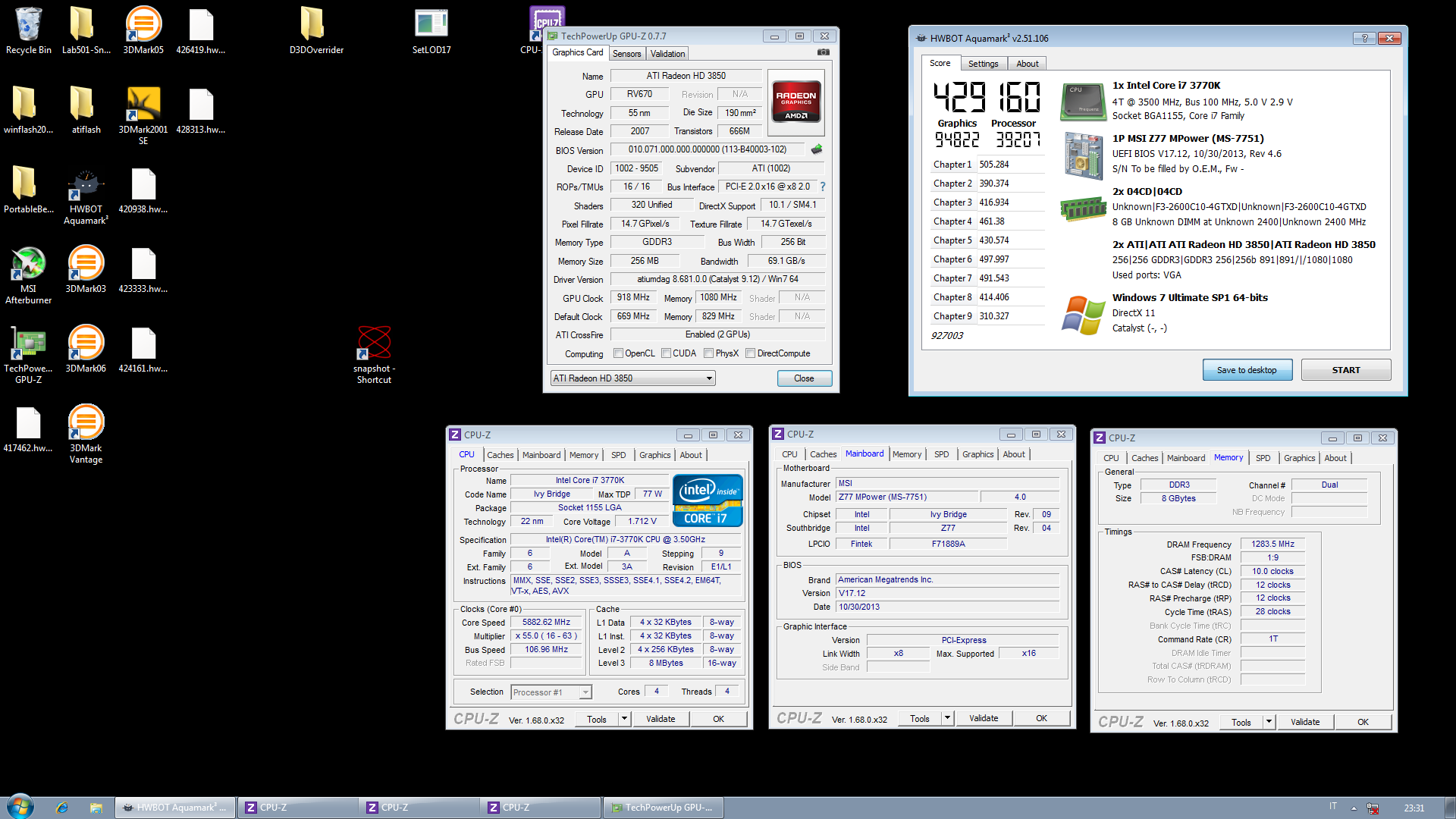The height and width of the screenshot is (819, 1456).
Task: Click the processor chip icon in Aquamark
Action: pos(1083,102)
